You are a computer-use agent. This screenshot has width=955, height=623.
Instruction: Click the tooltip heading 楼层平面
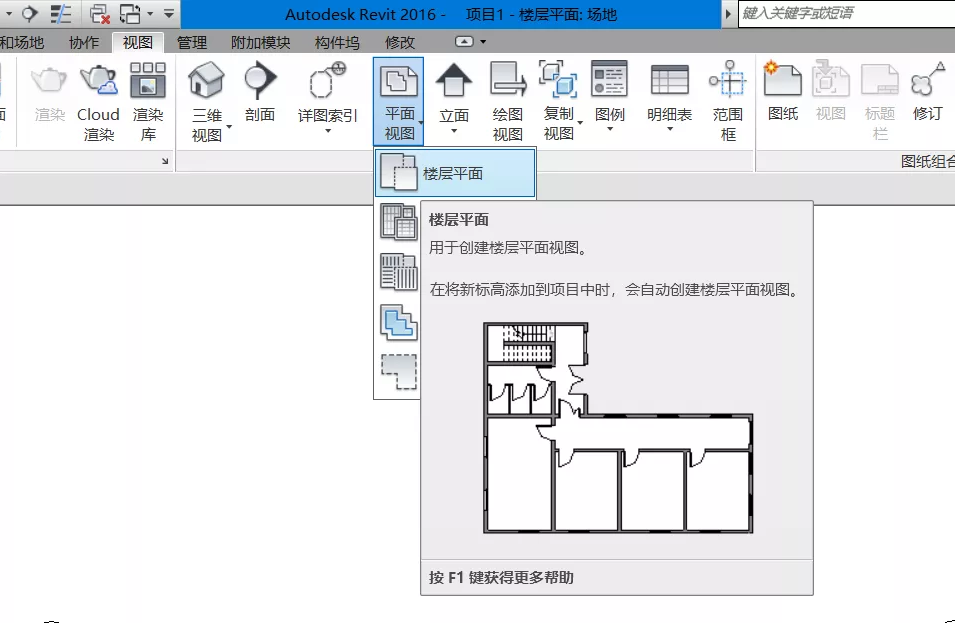tap(459, 220)
